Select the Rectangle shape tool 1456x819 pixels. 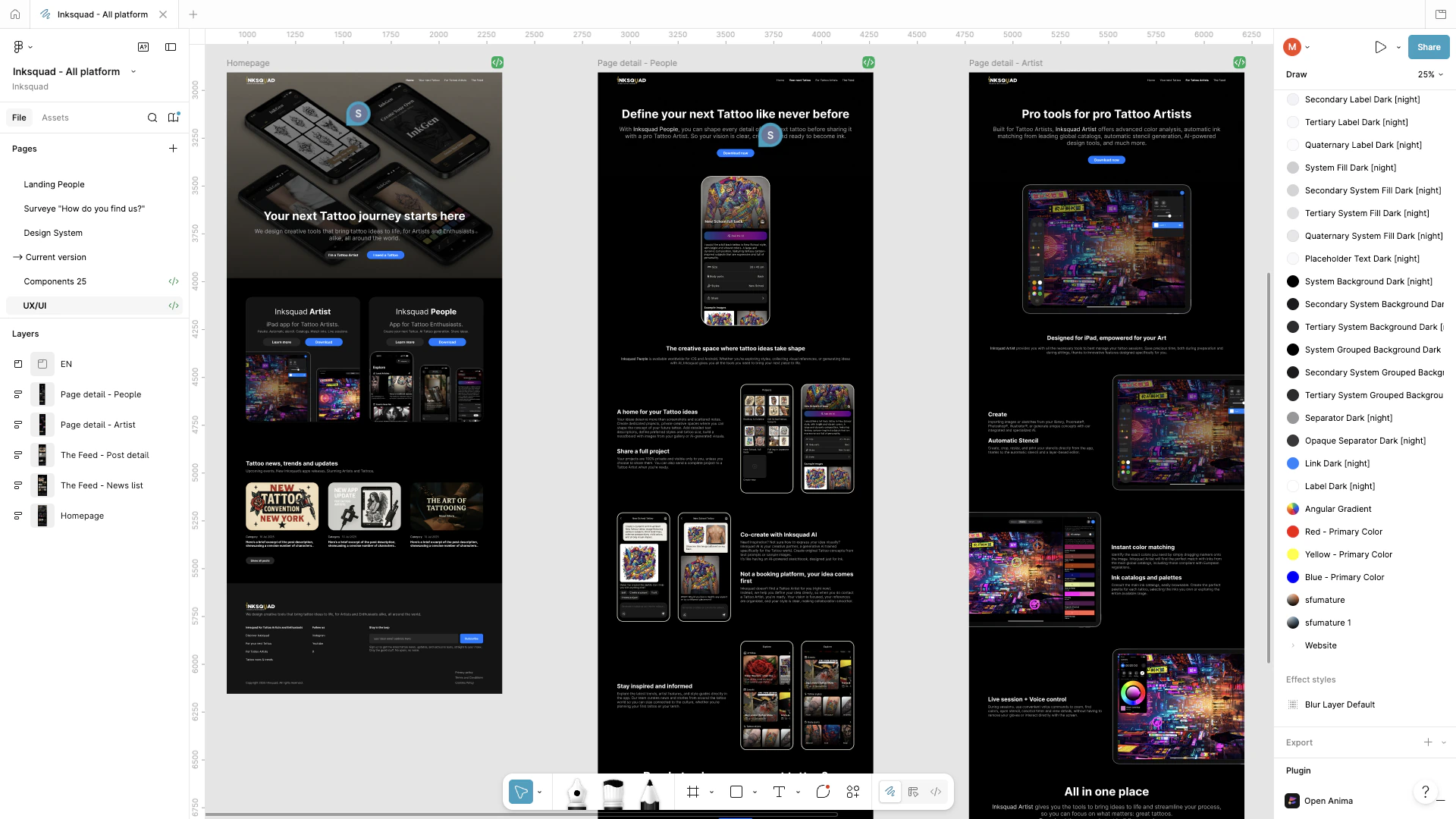[x=736, y=792]
